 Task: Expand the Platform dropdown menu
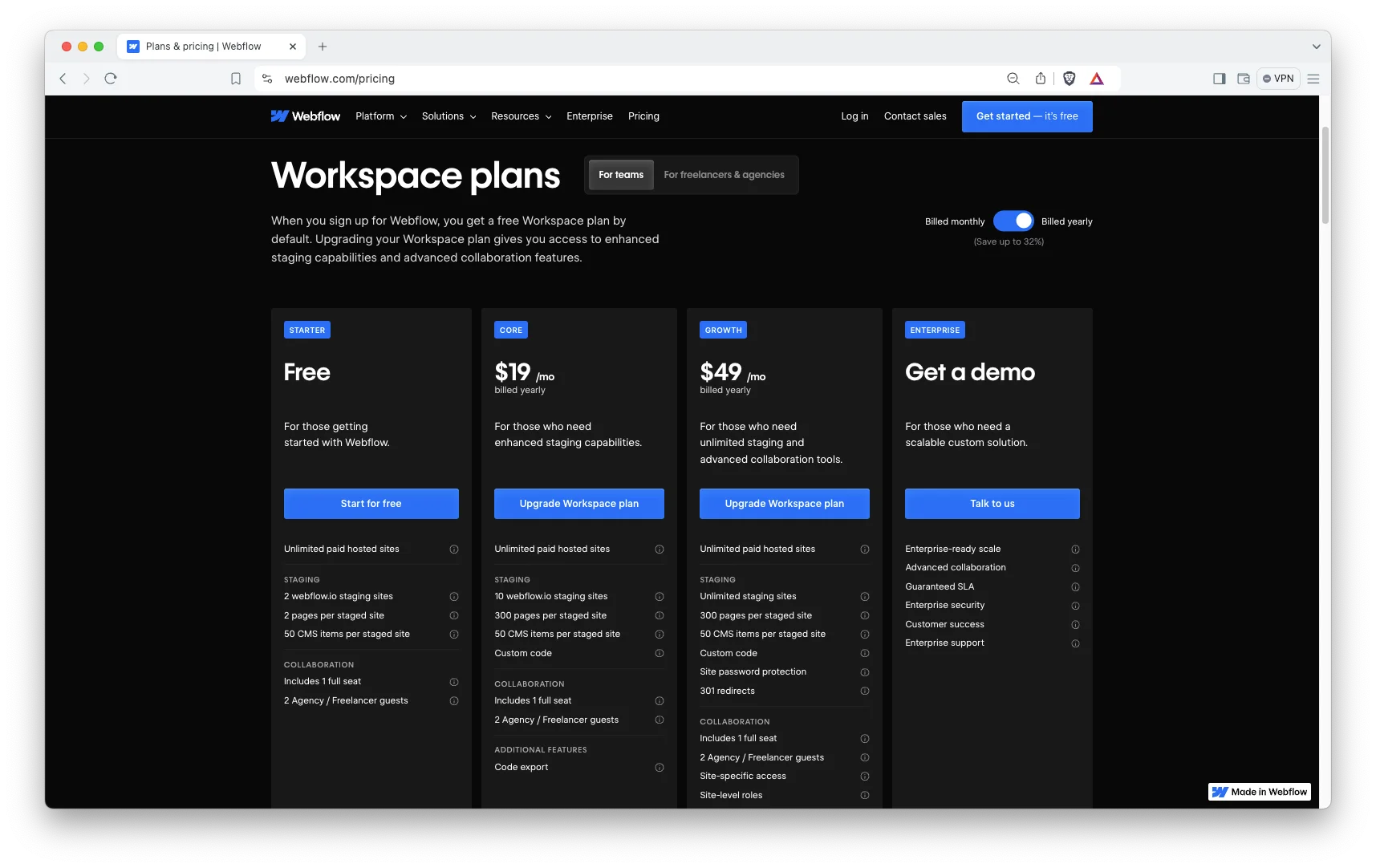(380, 116)
